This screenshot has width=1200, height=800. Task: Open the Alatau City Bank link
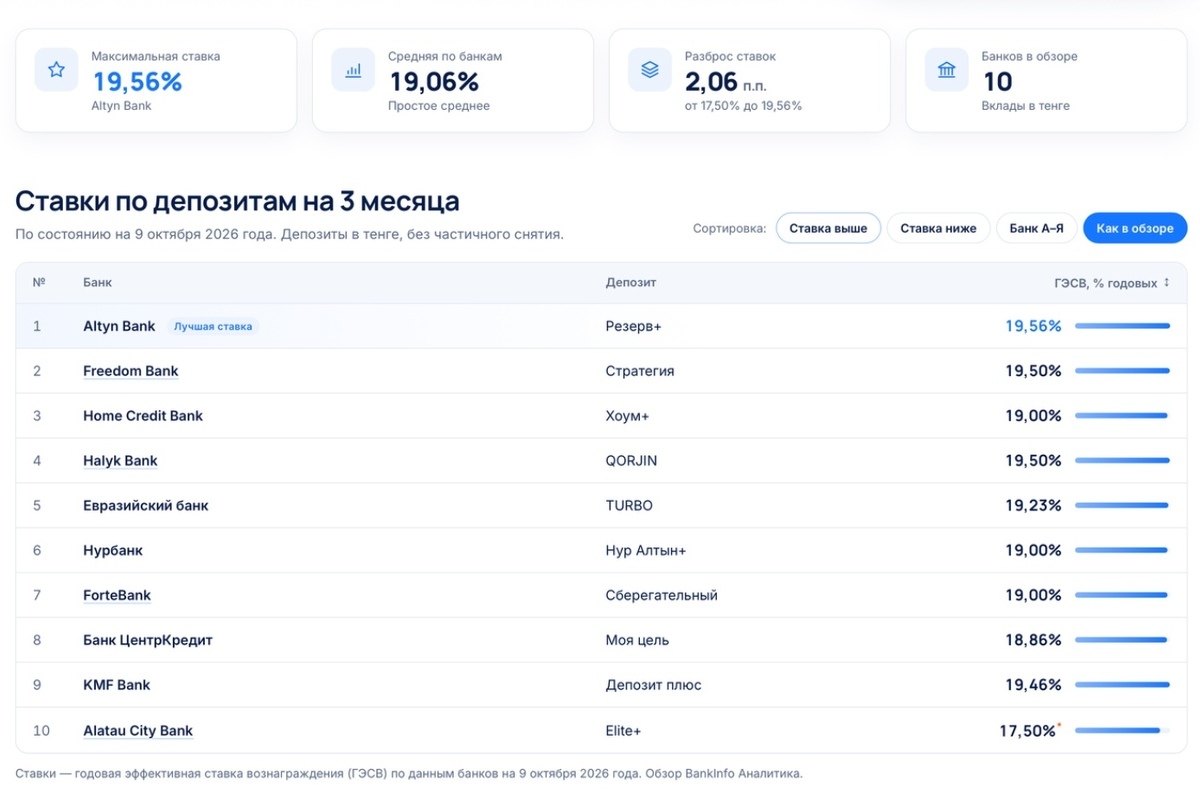(x=138, y=731)
